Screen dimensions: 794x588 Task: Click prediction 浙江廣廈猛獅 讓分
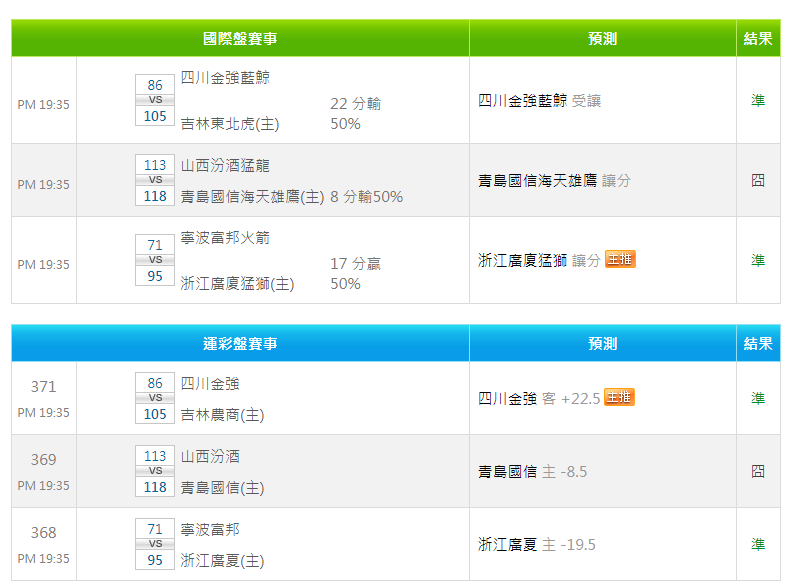[x=539, y=260]
